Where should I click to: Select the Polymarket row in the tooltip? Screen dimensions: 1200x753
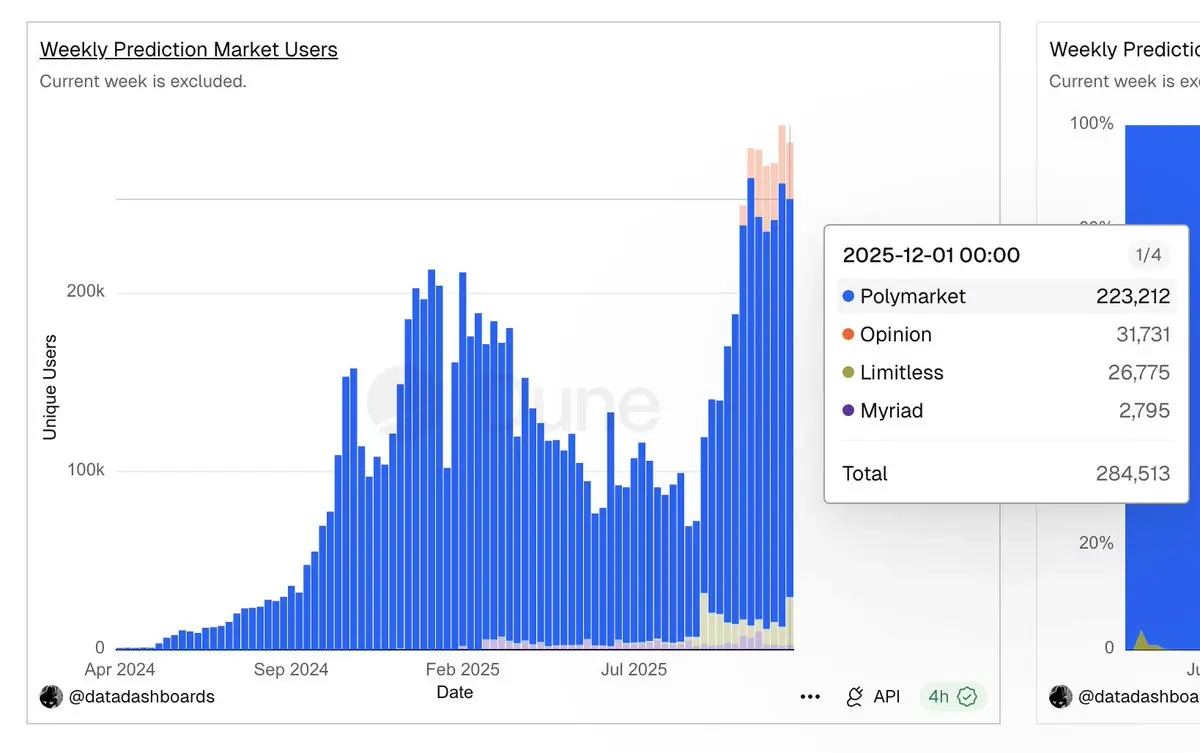[1006, 296]
